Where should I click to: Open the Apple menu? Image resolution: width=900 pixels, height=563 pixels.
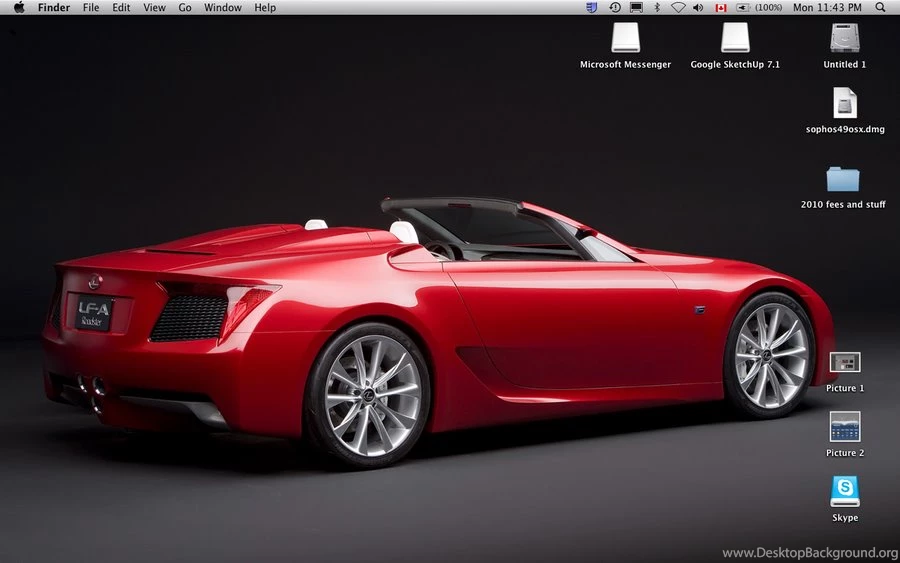coord(19,7)
